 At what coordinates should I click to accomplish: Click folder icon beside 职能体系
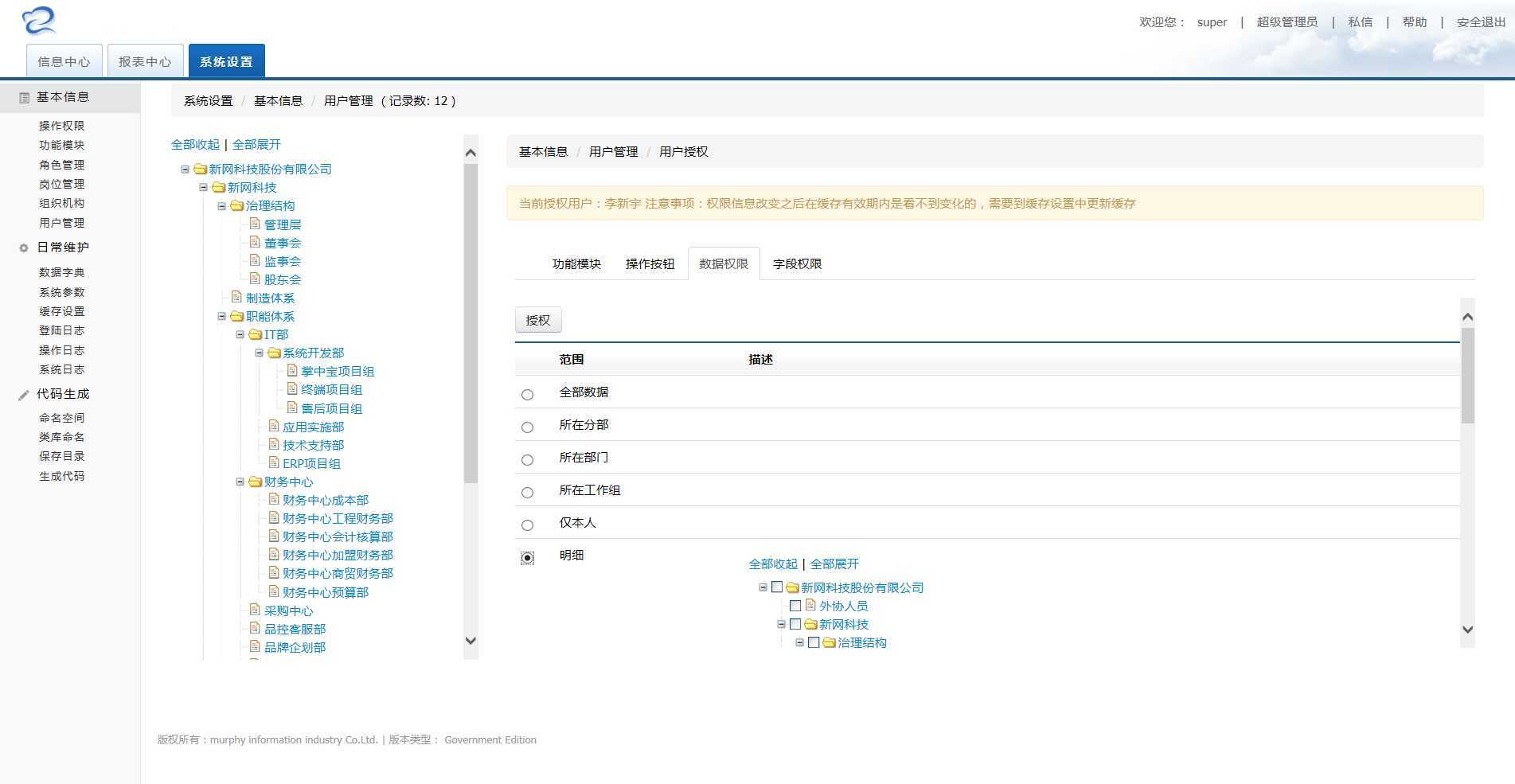click(237, 316)
